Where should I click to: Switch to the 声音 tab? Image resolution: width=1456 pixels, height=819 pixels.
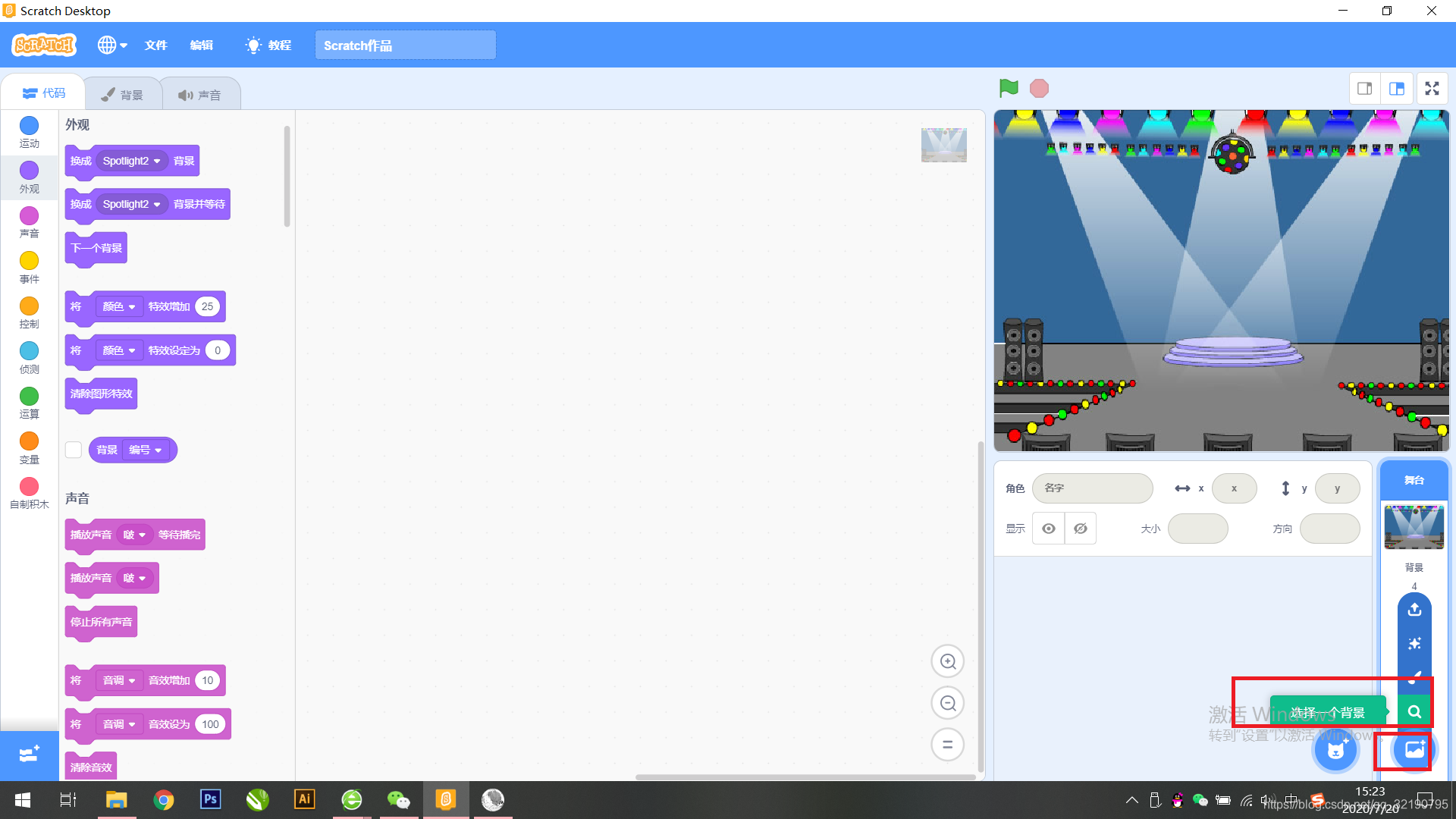200,95
